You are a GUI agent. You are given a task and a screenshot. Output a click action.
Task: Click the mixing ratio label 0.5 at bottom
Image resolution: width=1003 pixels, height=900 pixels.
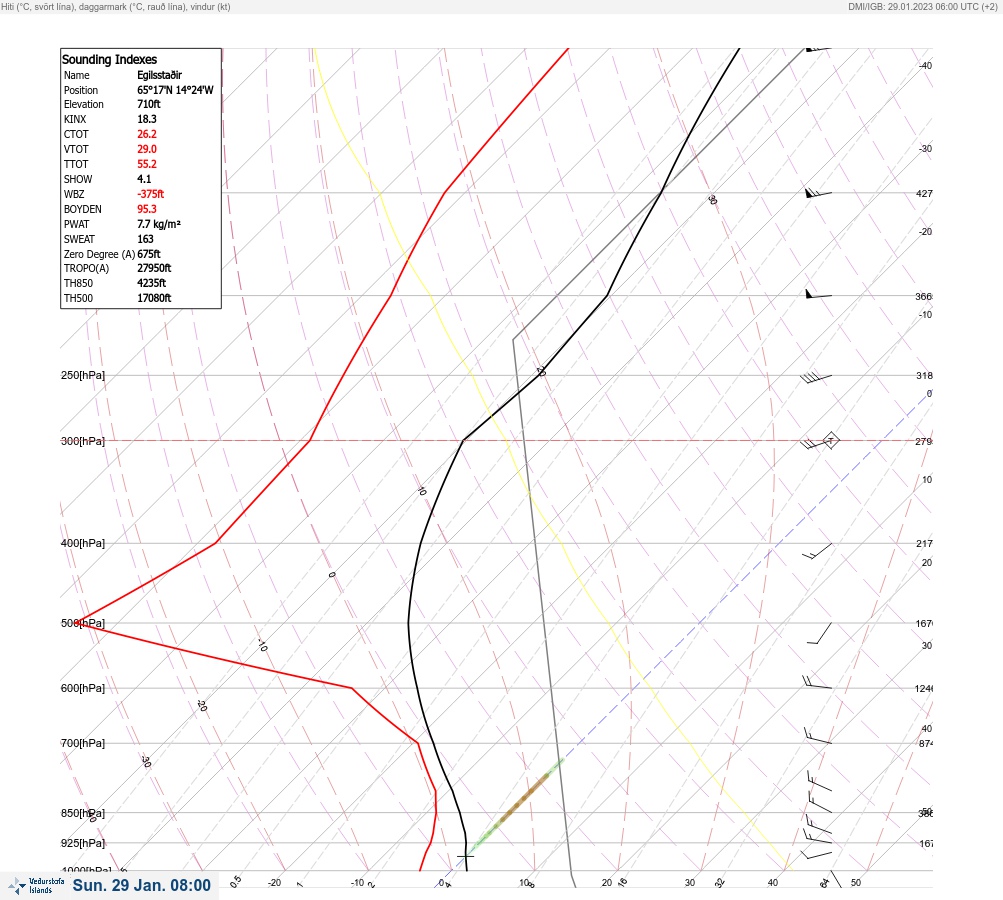235,881
